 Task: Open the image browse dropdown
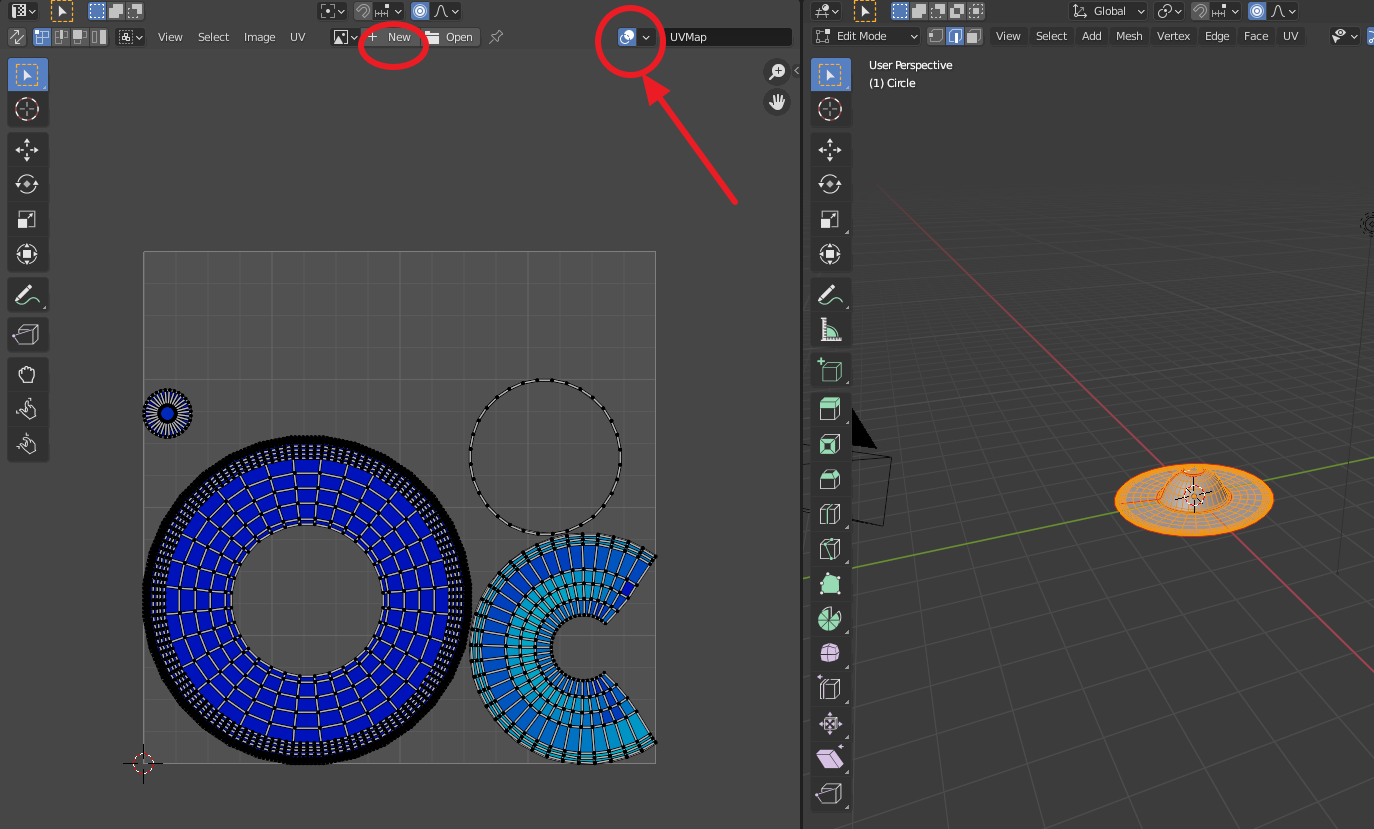click(x=345, y=37)
